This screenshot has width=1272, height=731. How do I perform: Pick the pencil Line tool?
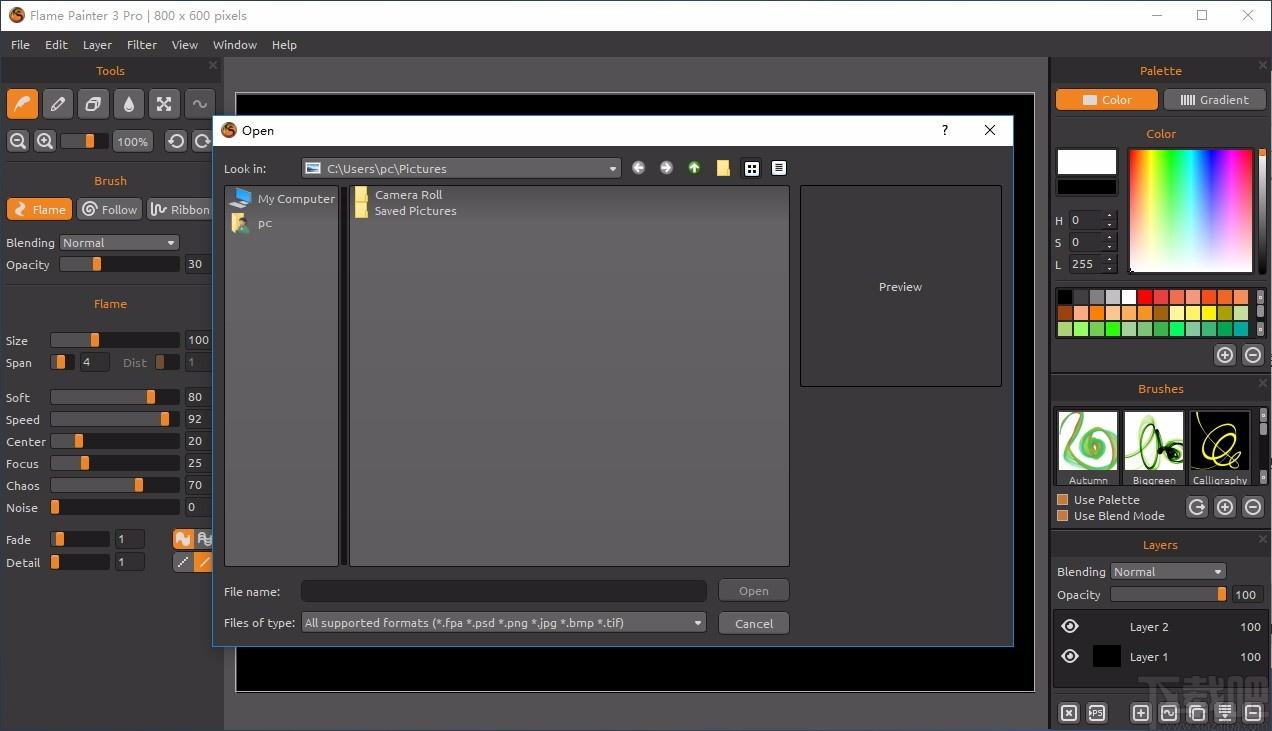(58, 104)
